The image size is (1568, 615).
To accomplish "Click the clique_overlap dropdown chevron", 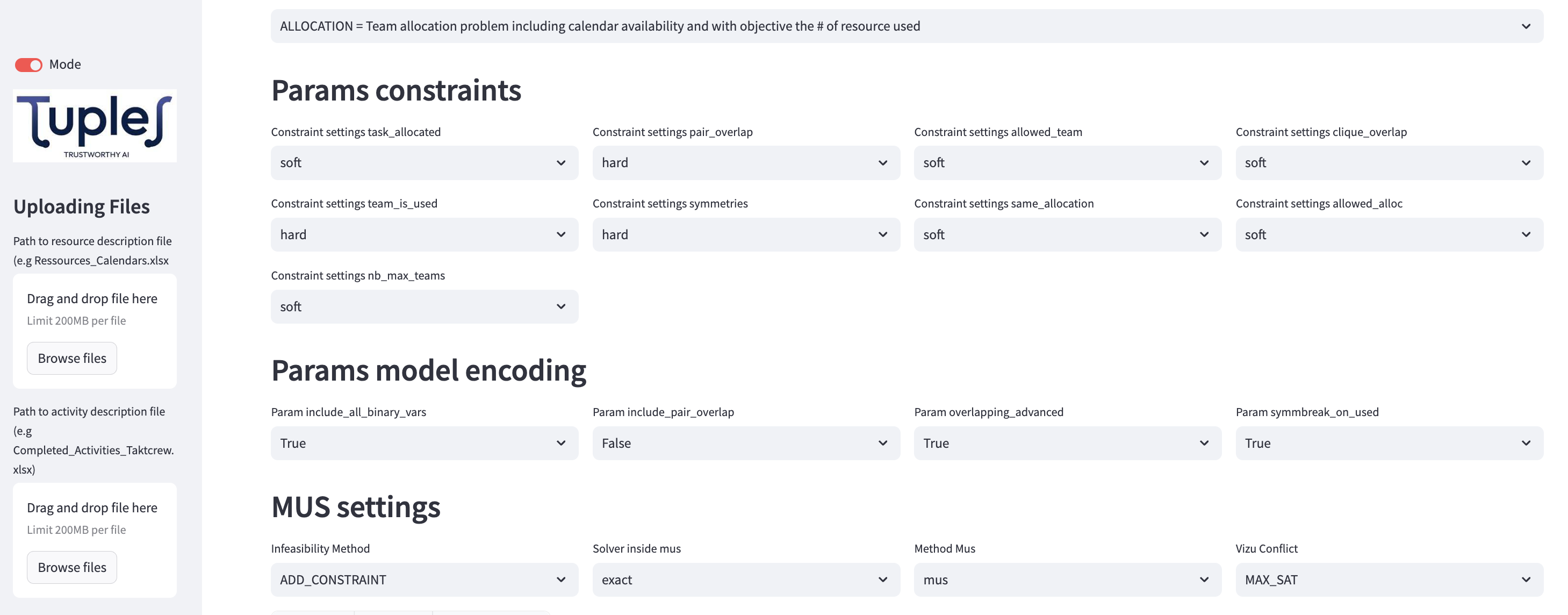I will coord(1526,162).
